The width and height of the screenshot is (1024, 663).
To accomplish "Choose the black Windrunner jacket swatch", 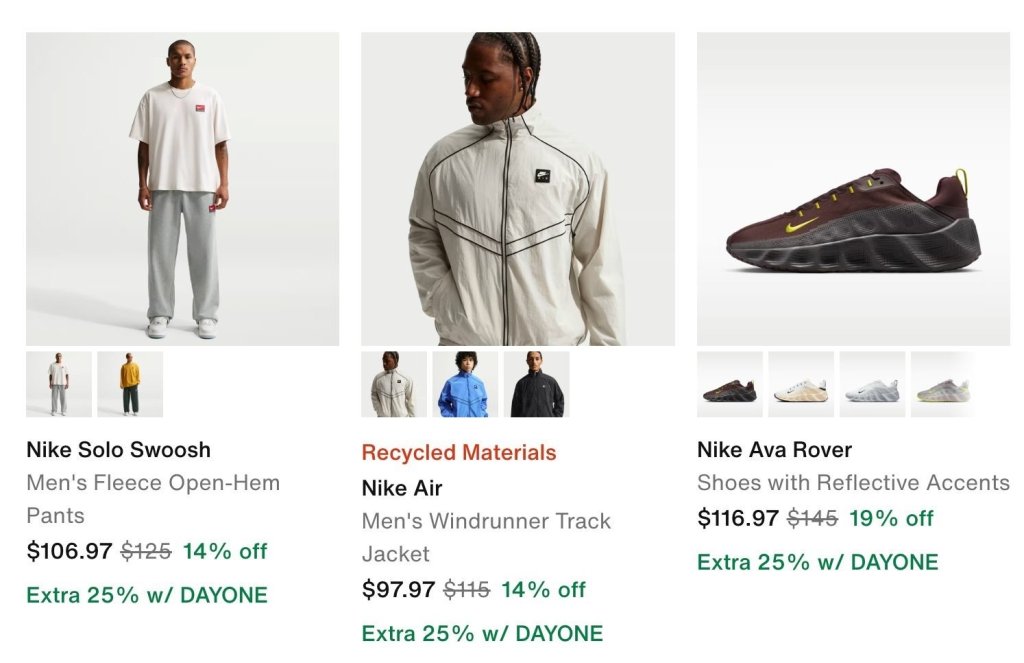I will pos(536,384).
